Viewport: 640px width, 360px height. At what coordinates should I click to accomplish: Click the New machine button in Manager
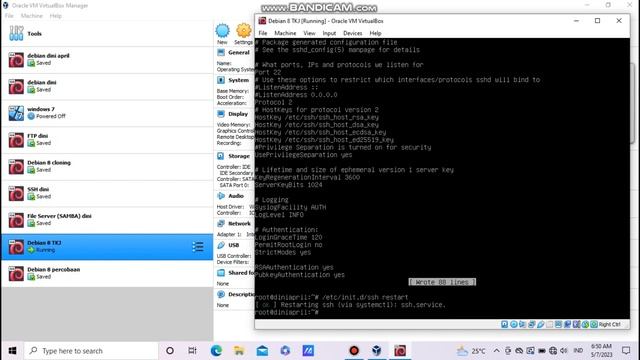point(222,34)
